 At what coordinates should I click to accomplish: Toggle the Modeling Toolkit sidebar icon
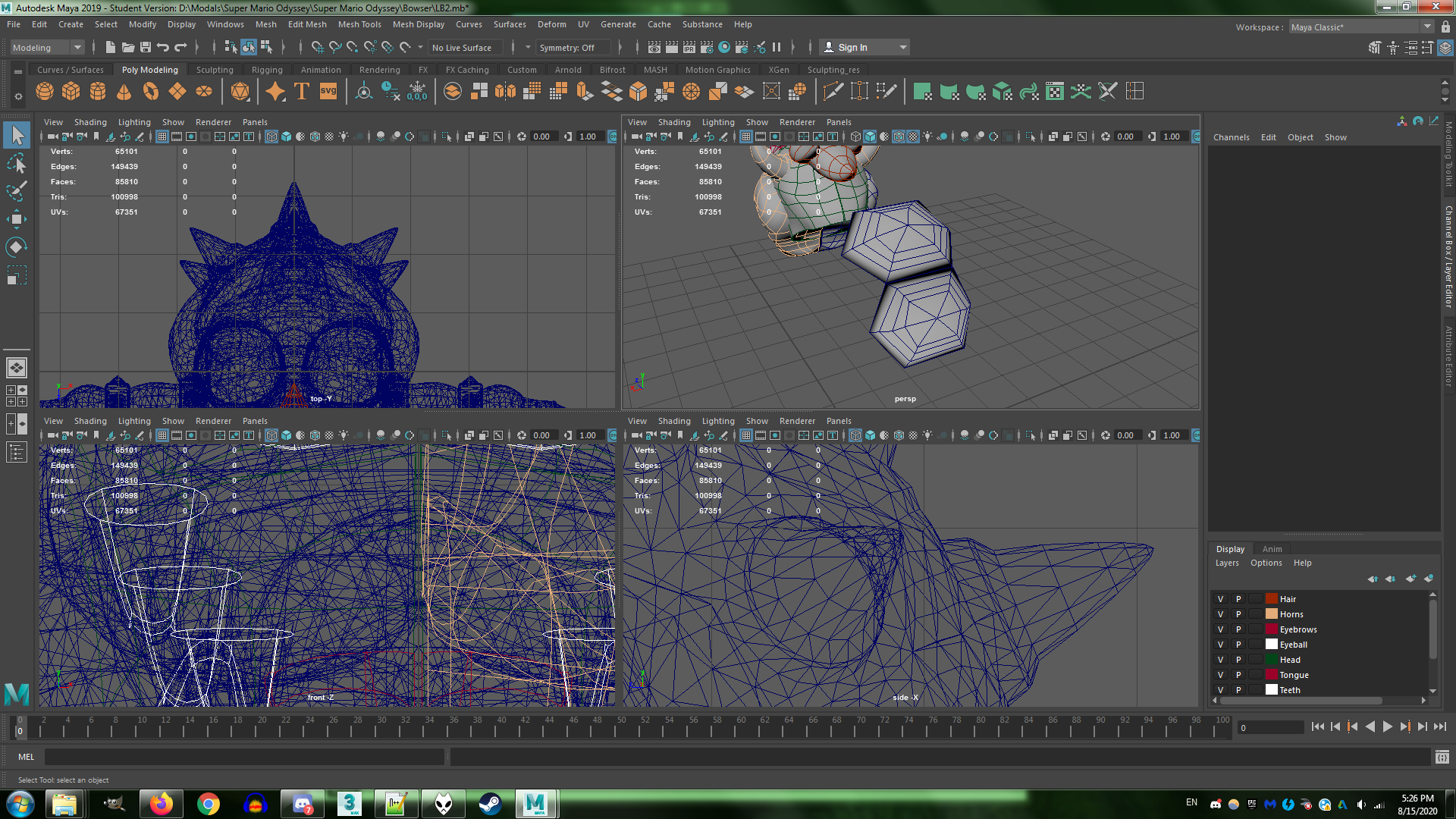tap(1375, 47)
